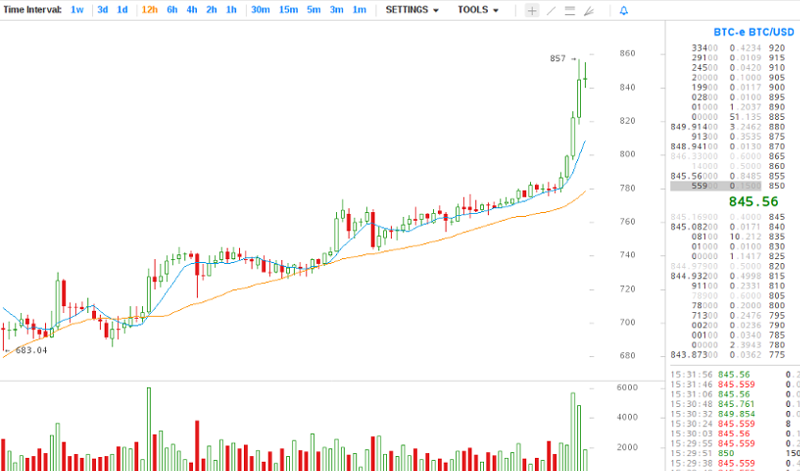Screen dimensions: 800x471
Task: Click the 680 price axis label
Action: 628,356
